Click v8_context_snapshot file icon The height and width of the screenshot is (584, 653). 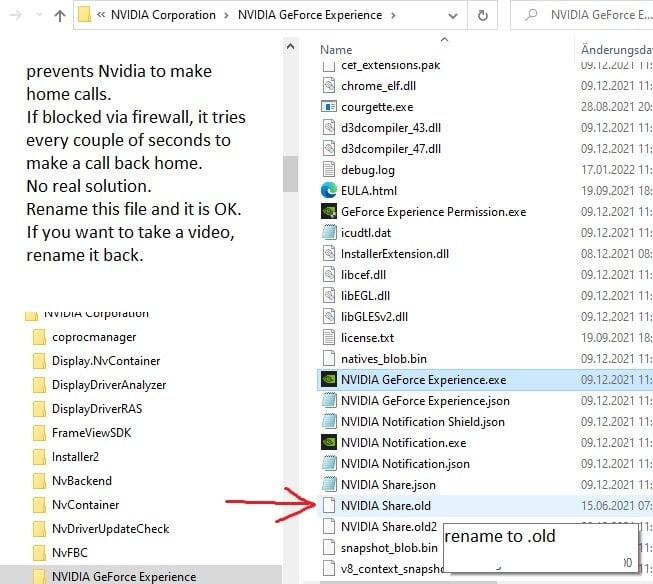click(x=329, y=569)
